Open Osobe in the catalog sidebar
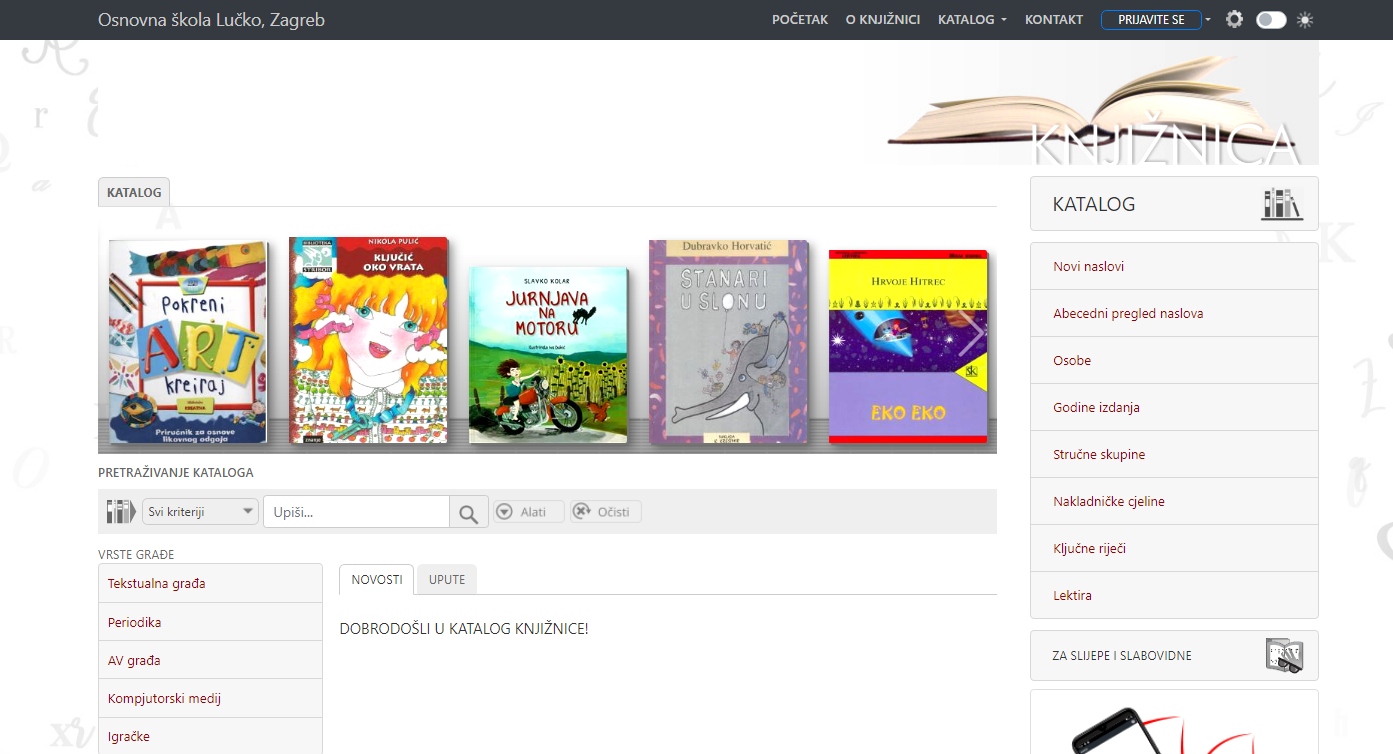This screenshot has height=754, width=1393. [x=1174, y=360]
